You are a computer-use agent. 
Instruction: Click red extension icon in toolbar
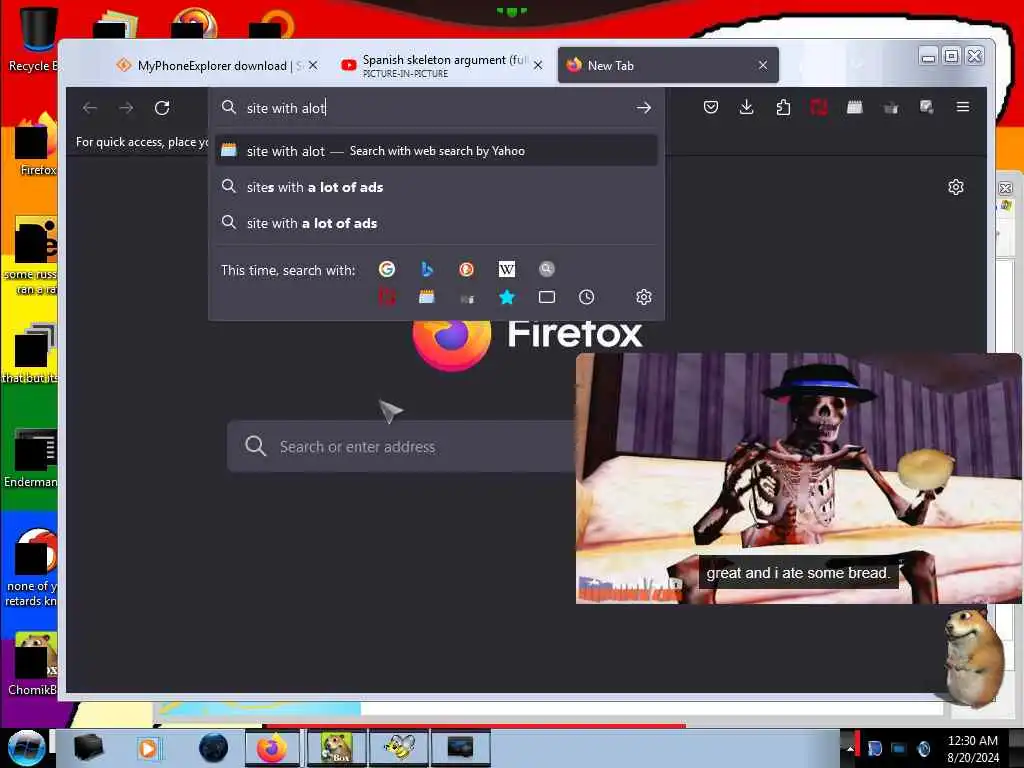(818, 107)
